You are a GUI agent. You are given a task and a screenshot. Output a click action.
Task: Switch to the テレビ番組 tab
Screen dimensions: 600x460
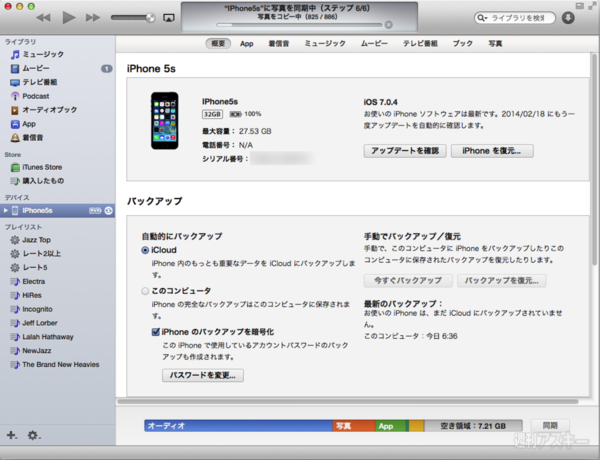(x=420, y=44)
